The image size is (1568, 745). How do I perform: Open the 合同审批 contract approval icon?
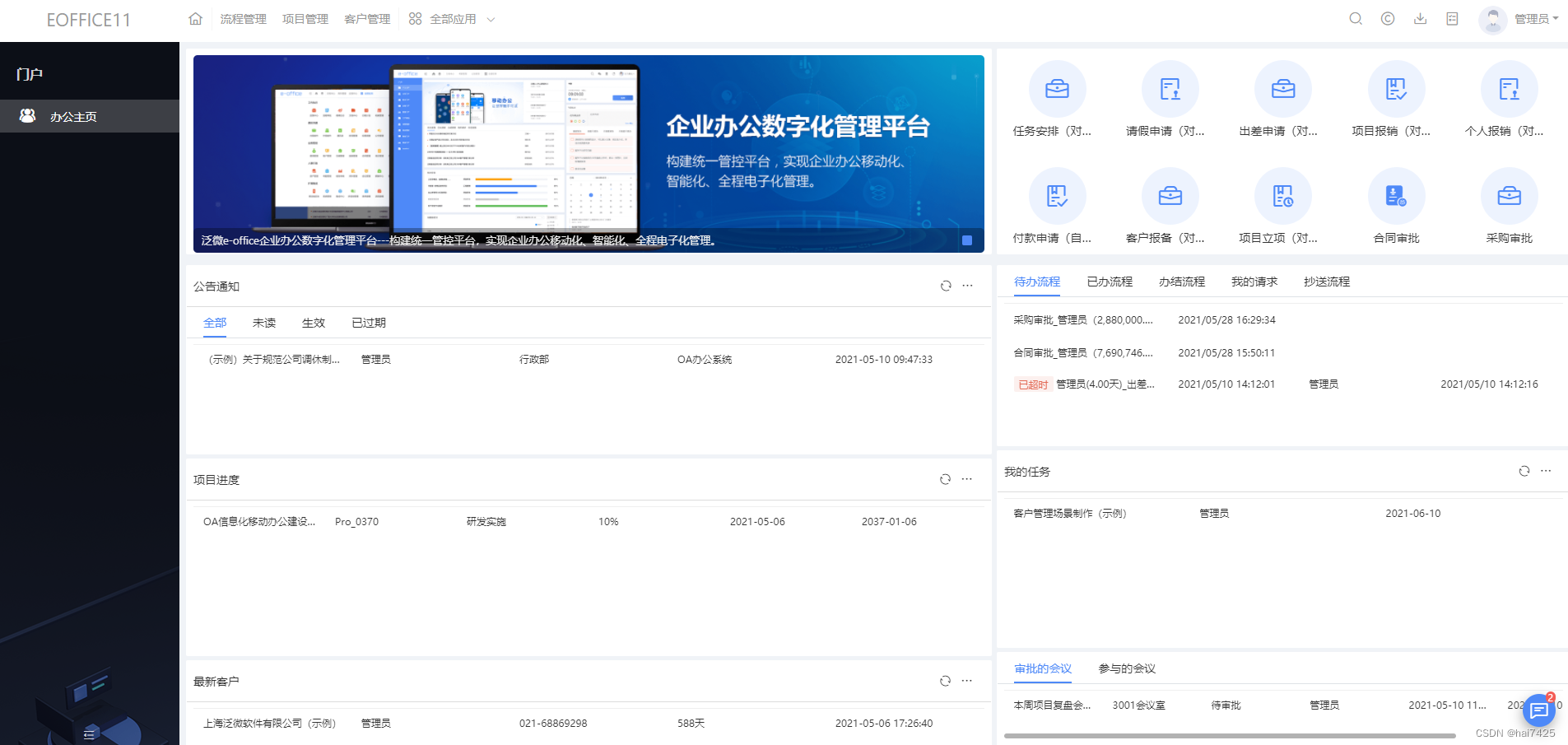[x=1396, y=196]
